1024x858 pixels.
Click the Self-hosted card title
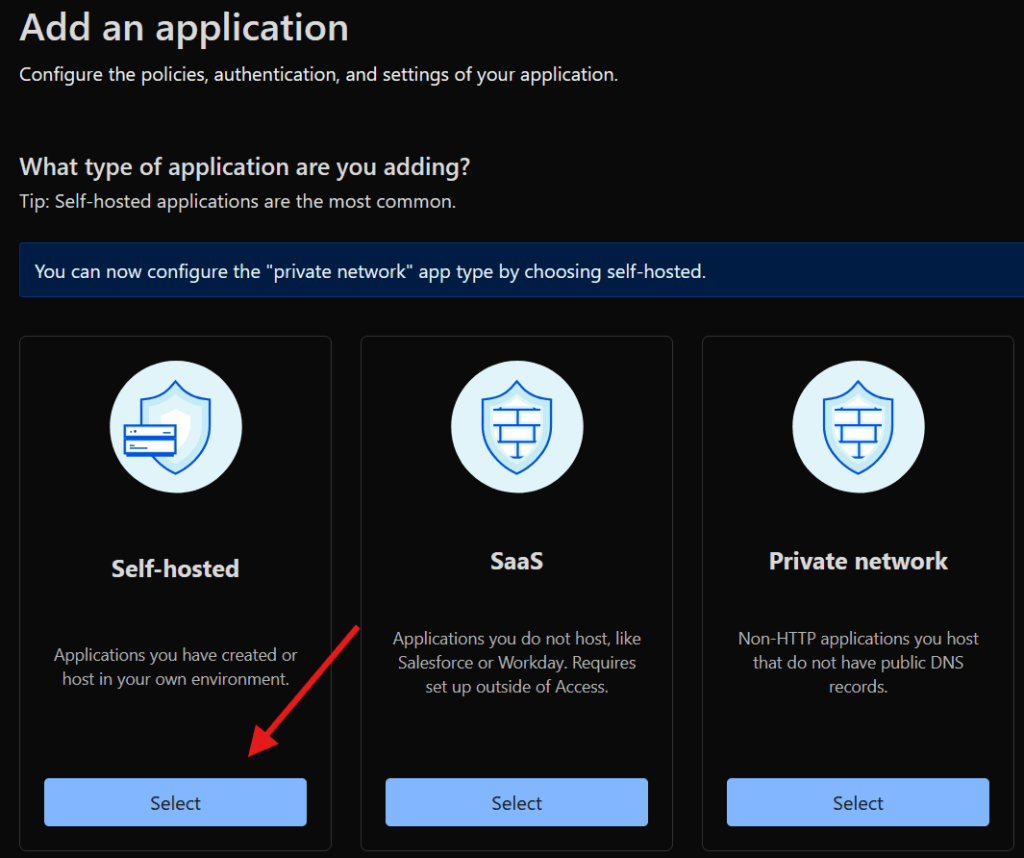[x=175, y=569]
